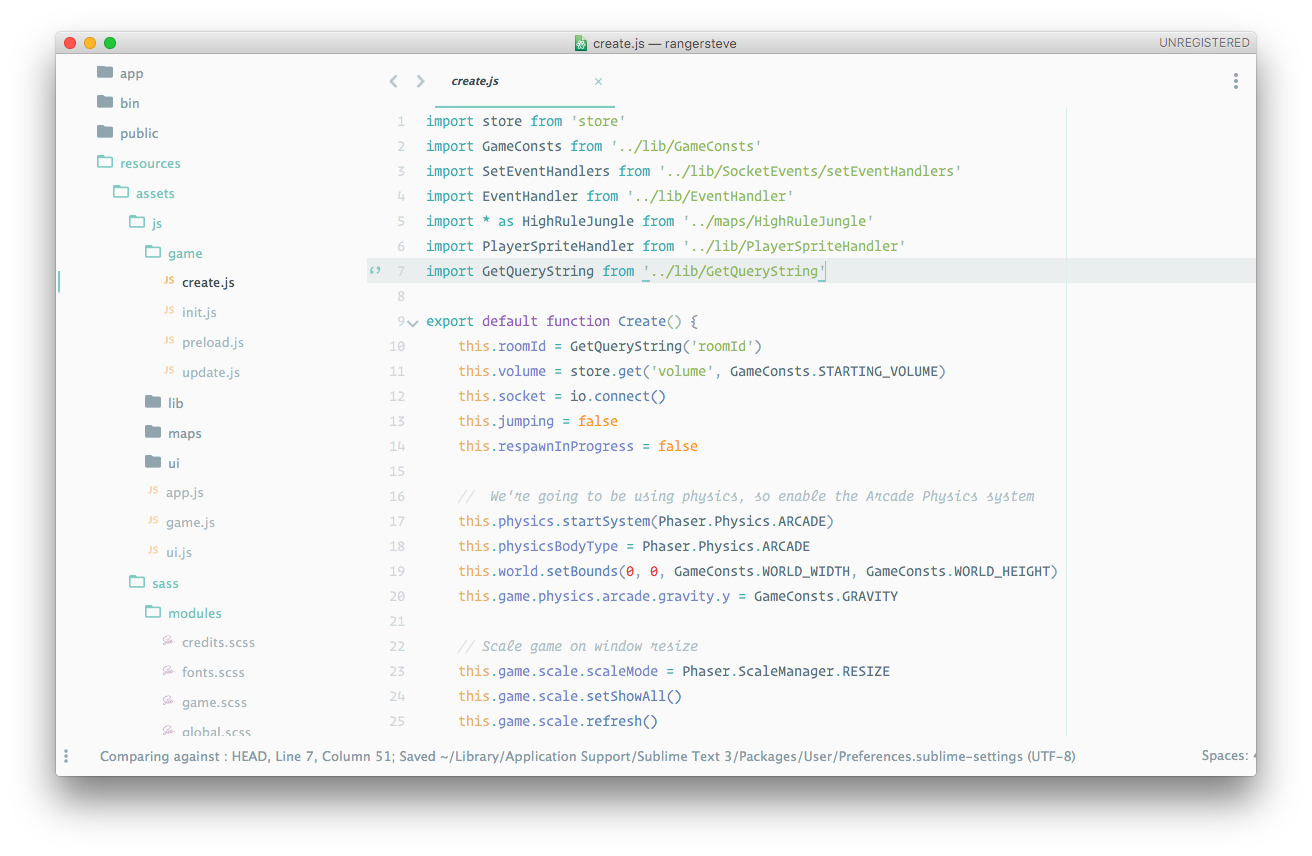Viewport: 1312px width, 856px height.
Task: Click the back navigation arrow
Action: pos(393,81)
